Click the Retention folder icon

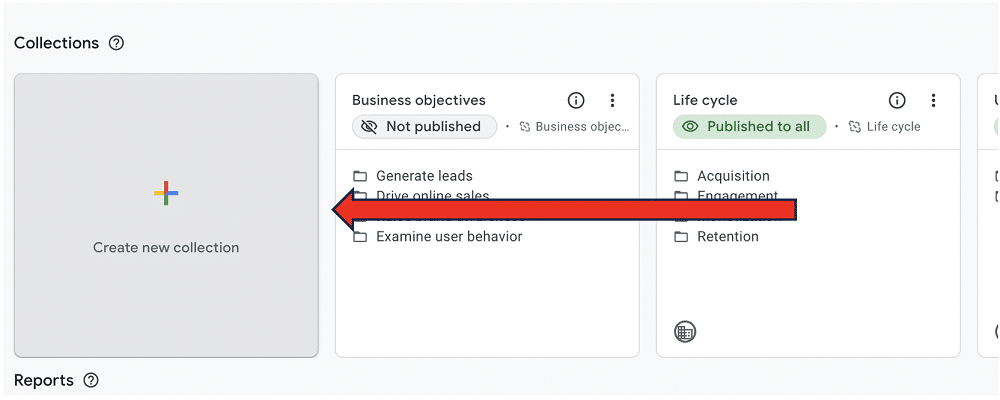click(x=682, y=237)
